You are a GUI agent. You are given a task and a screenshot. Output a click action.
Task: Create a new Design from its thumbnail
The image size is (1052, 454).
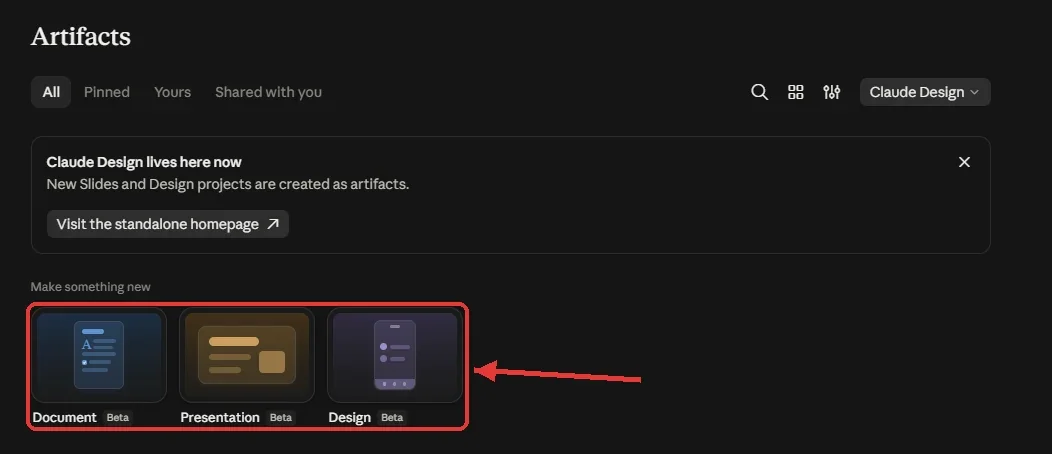click(394, 355)
